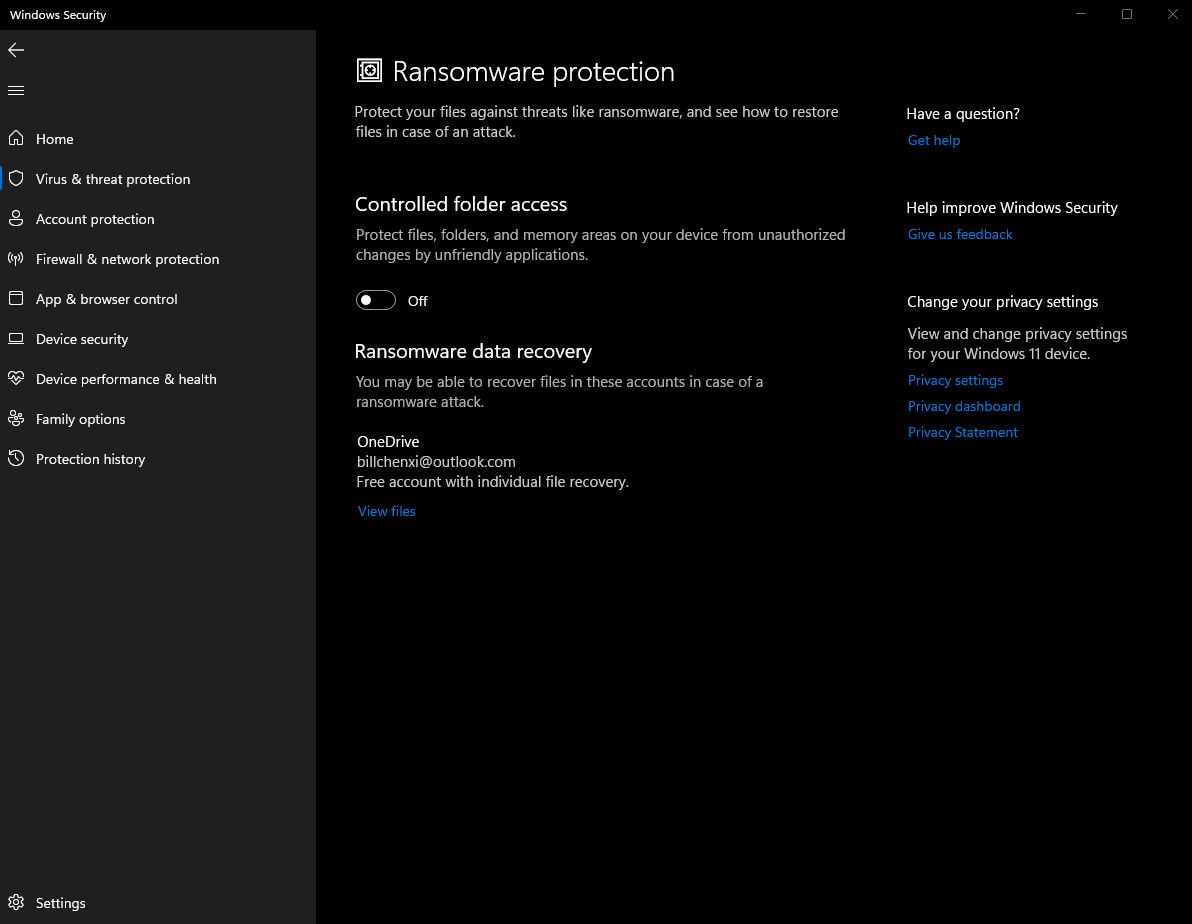Select Device security in sidebar
1192x924 pixels.
[x=157, y=338]
